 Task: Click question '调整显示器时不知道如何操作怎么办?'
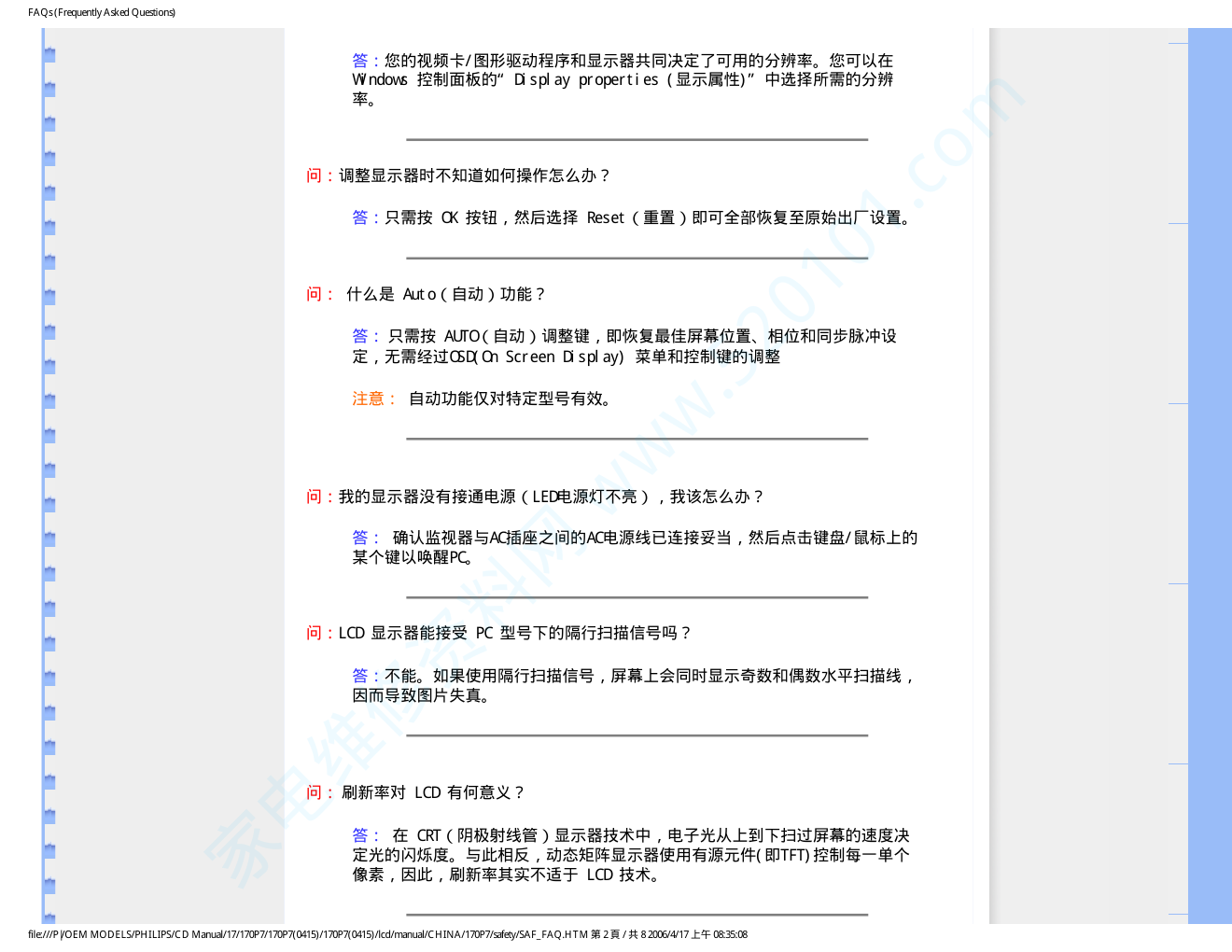(474, 175)
